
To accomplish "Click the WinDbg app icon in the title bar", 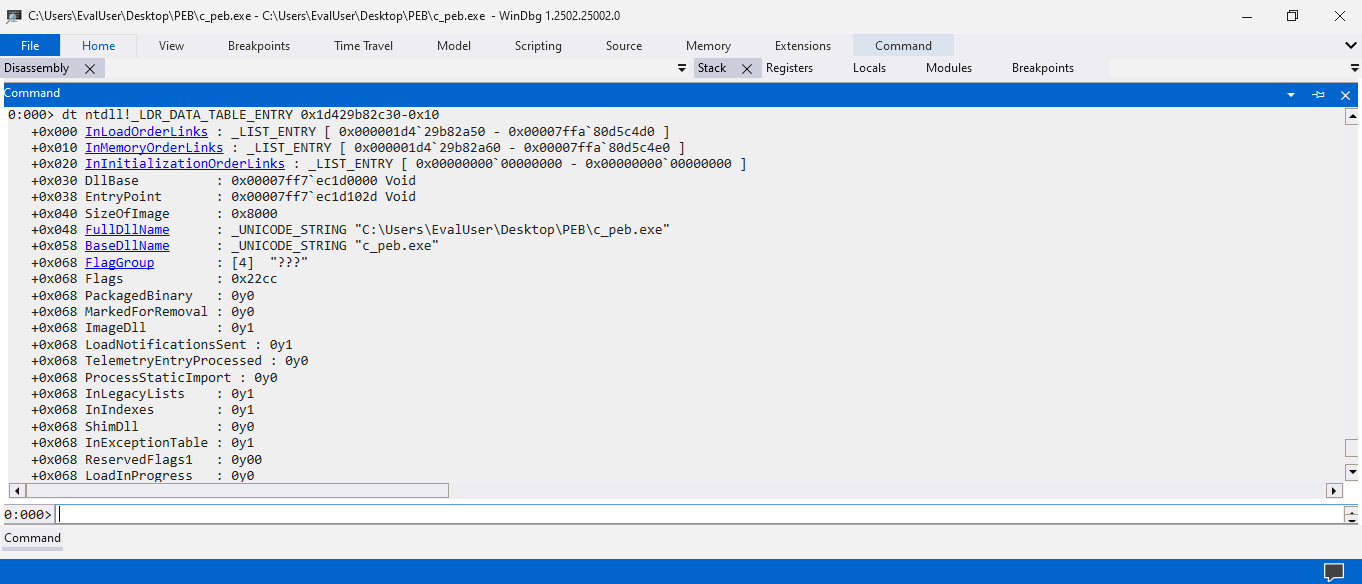I will point(14,16).
